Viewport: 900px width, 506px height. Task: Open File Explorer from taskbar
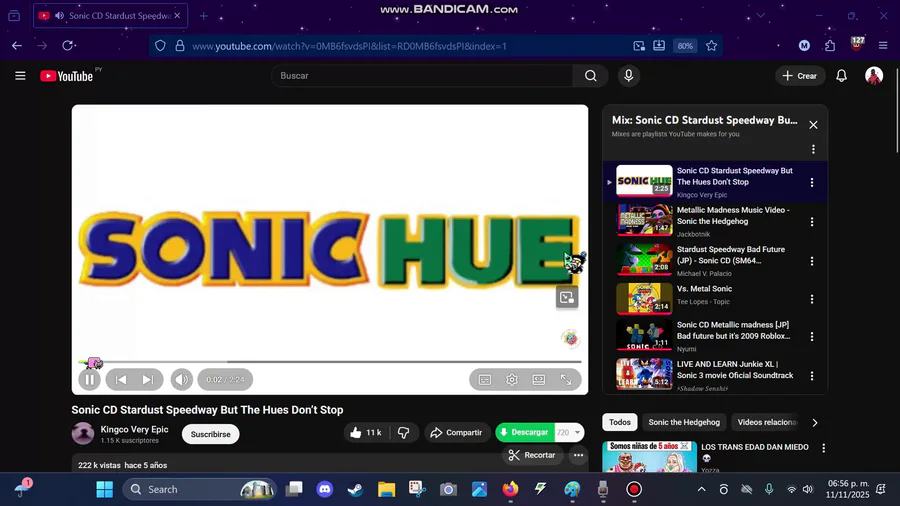coord(386,489)
